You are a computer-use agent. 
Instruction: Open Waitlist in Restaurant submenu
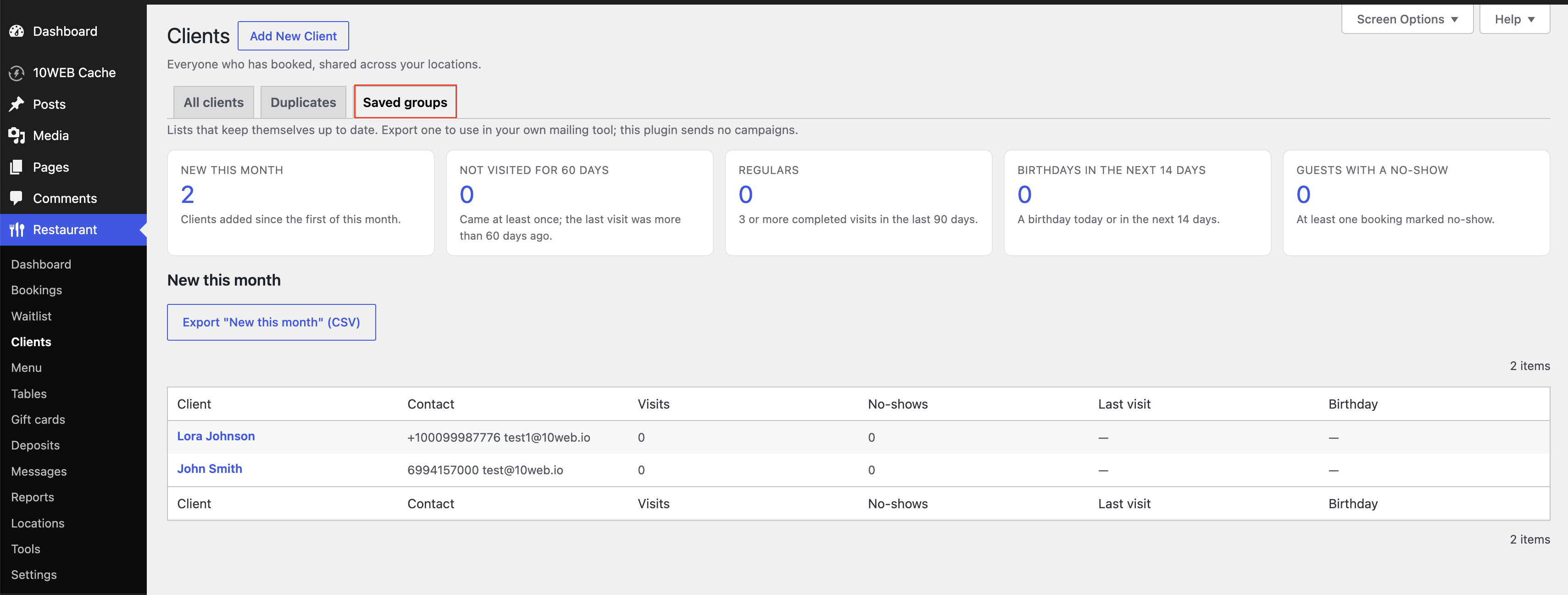pos(31,316)
